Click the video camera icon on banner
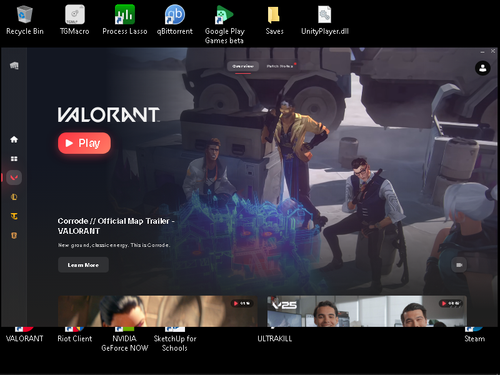The height and width of the screenshot is (375, 500). [x=459, y=265]
